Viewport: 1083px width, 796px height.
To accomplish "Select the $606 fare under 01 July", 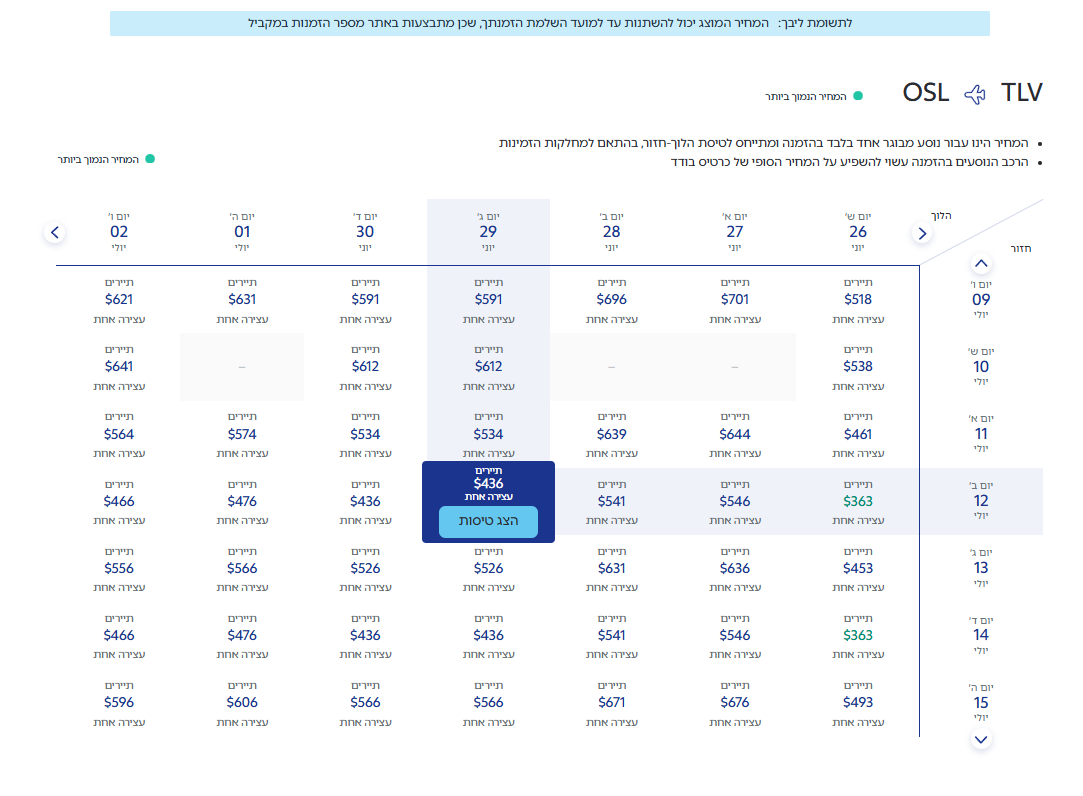I will click(x=242, y=703).
